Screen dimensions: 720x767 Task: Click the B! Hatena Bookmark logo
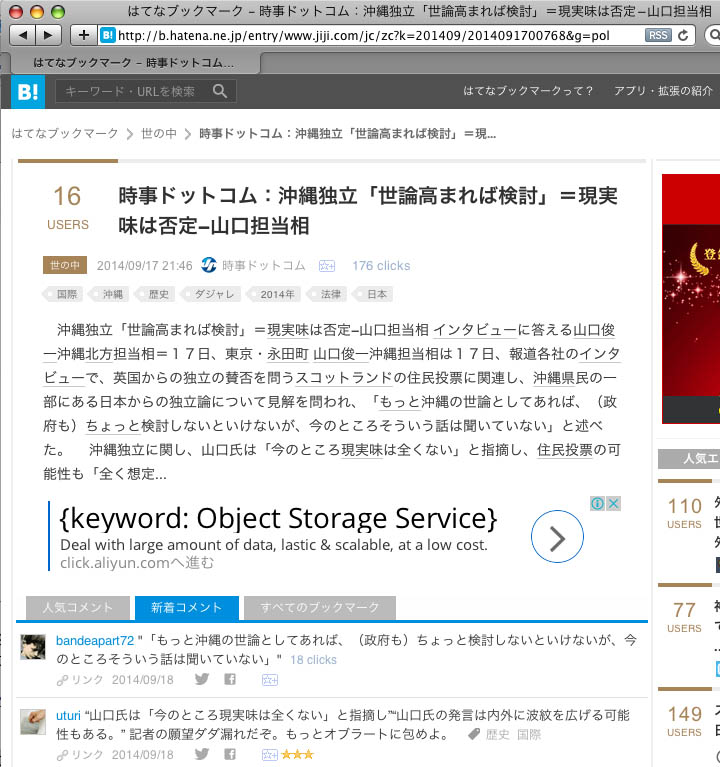(28, 91)
